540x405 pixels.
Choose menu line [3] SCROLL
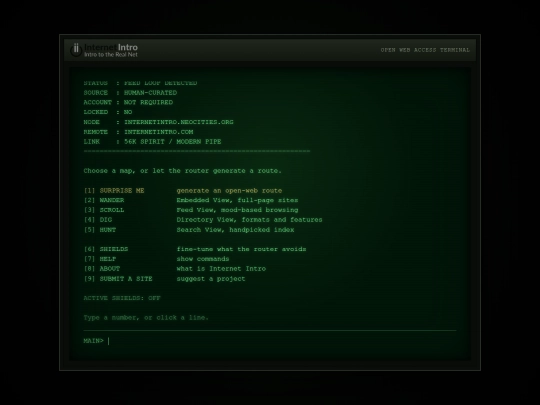(191, 210)
